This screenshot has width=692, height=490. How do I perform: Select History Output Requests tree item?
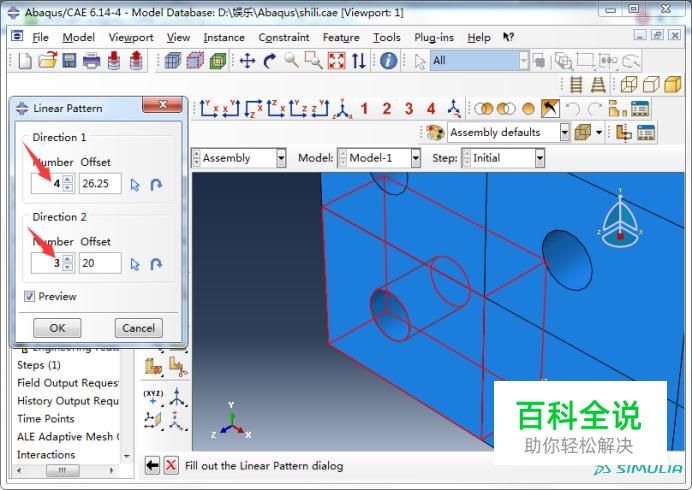(x=68, y=401)
